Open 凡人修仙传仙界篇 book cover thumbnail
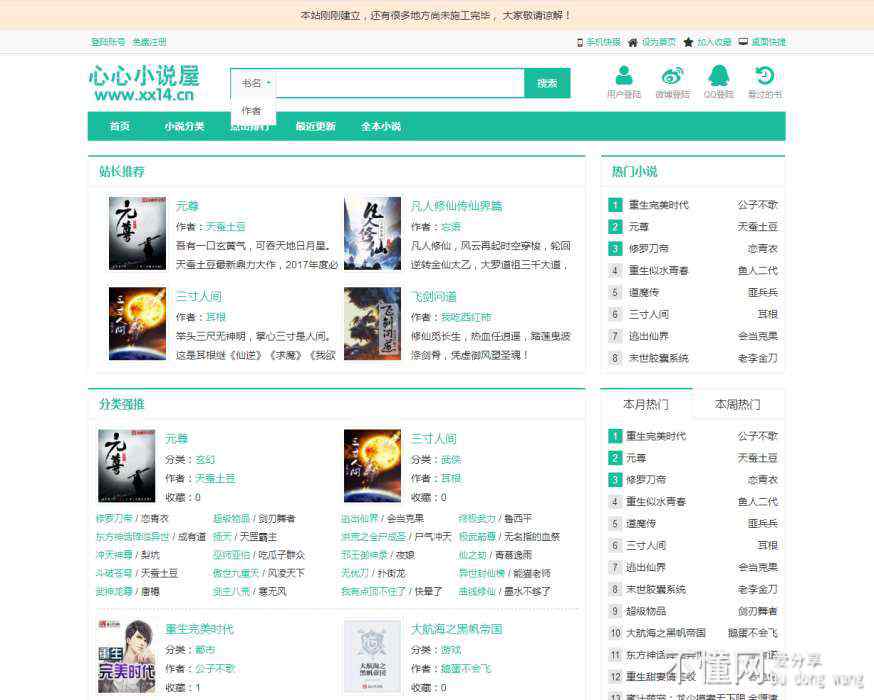 372,233
